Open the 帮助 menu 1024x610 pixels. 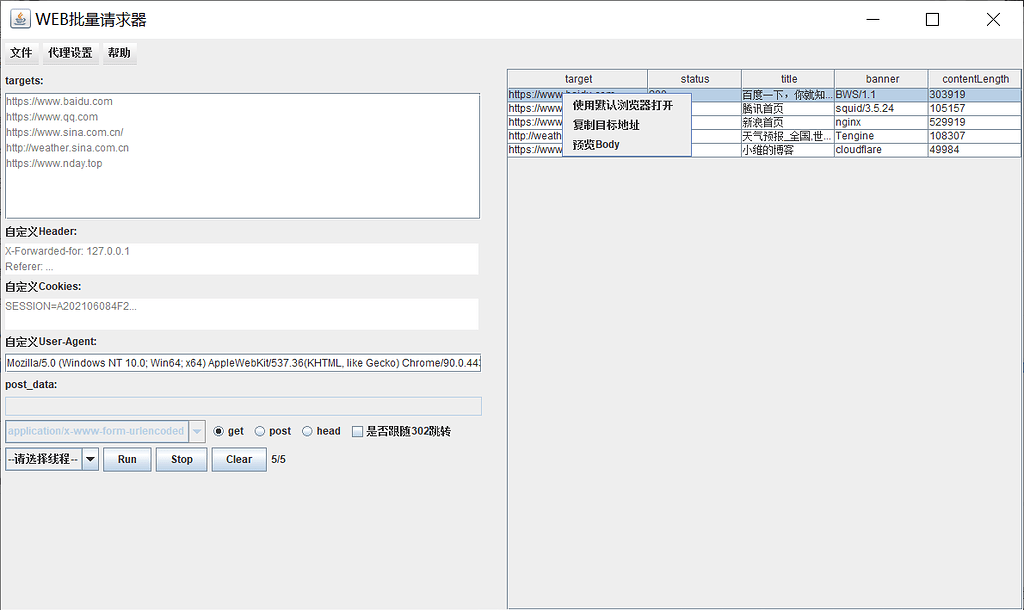(x=119, y=53)
